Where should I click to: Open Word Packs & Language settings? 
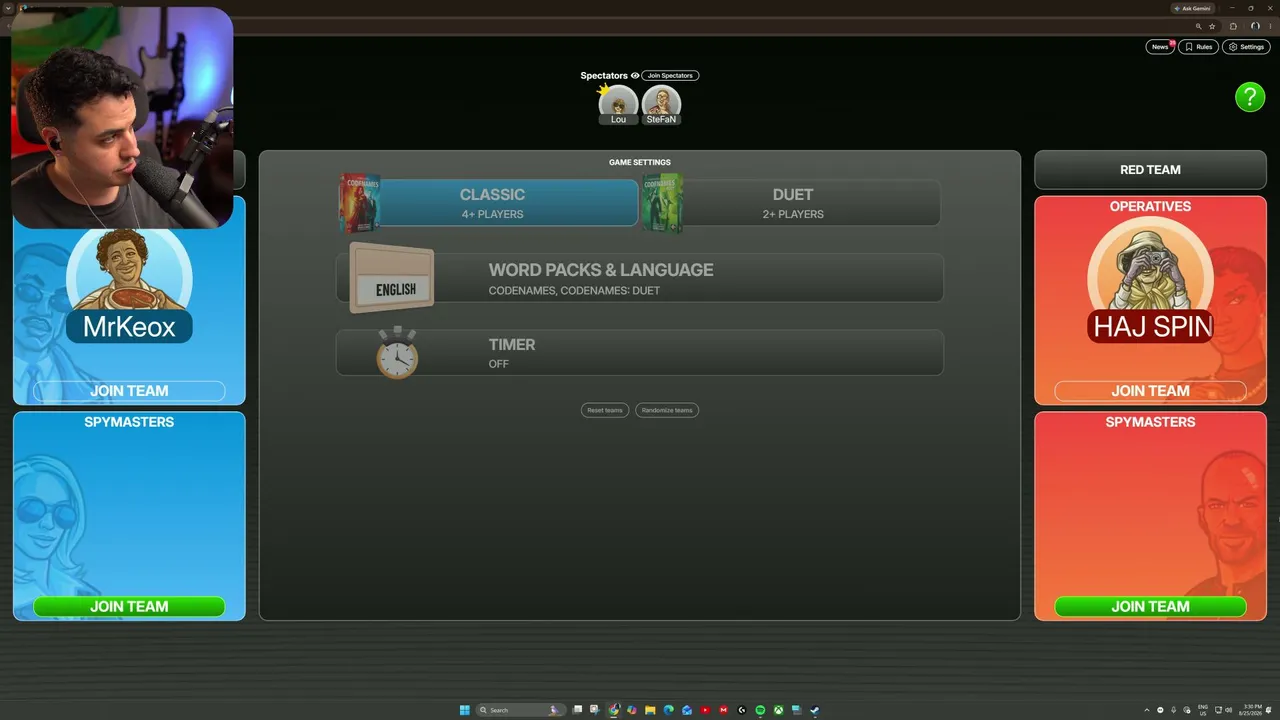[640, 278]
